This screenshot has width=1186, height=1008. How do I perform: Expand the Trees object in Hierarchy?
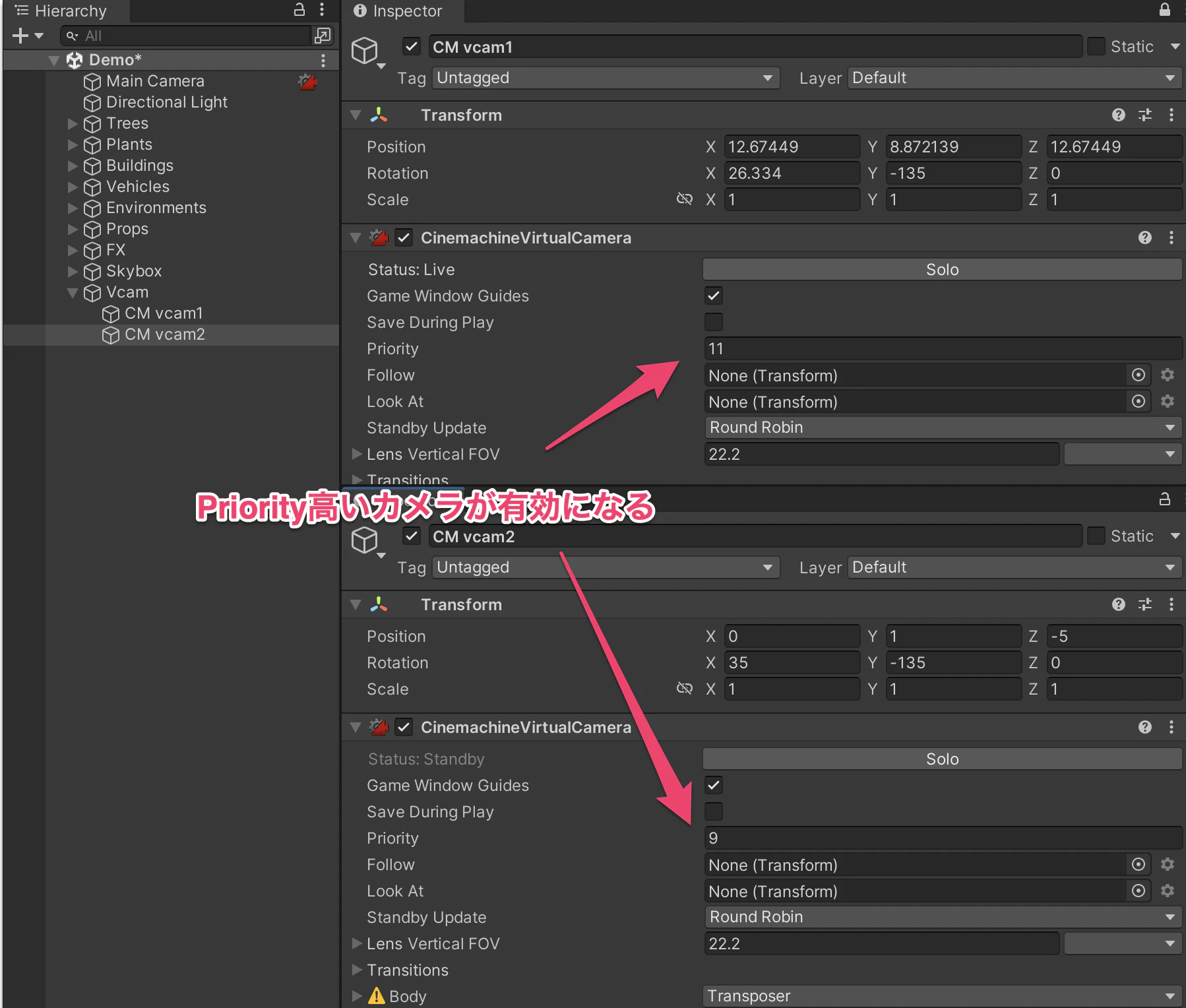(x=73, y=123)
